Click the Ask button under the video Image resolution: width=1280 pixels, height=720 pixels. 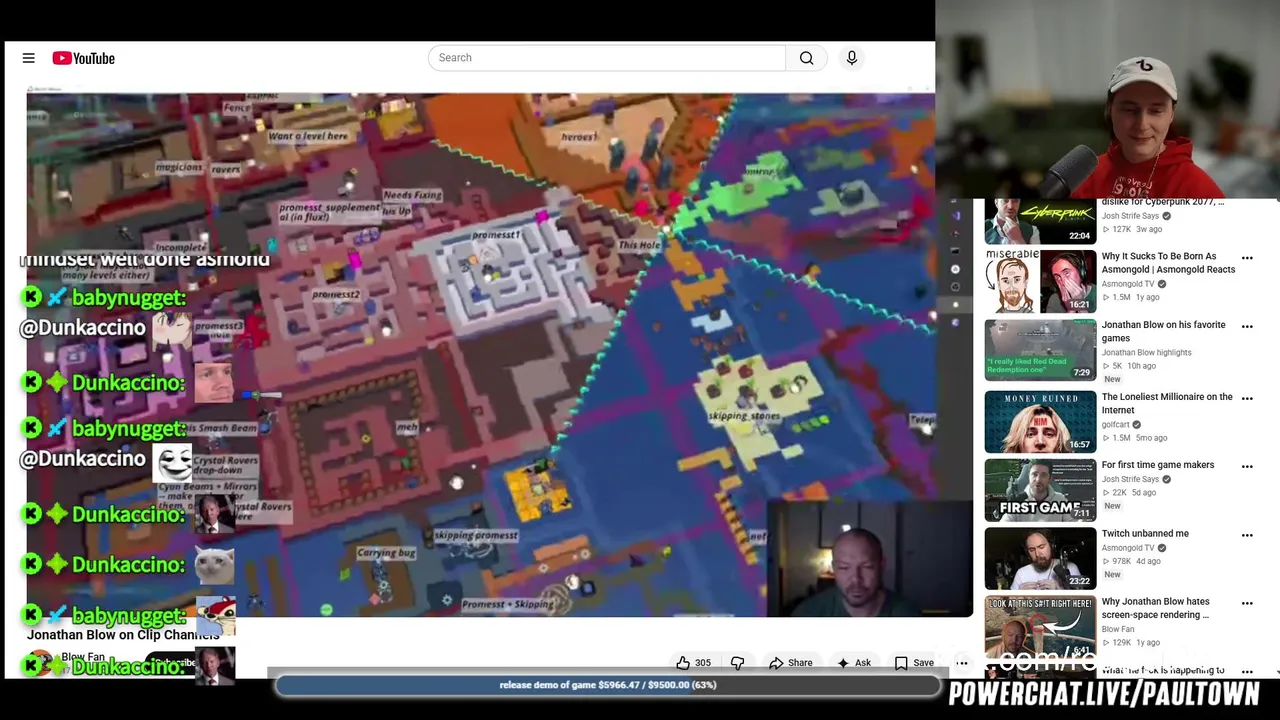point(854,663)
